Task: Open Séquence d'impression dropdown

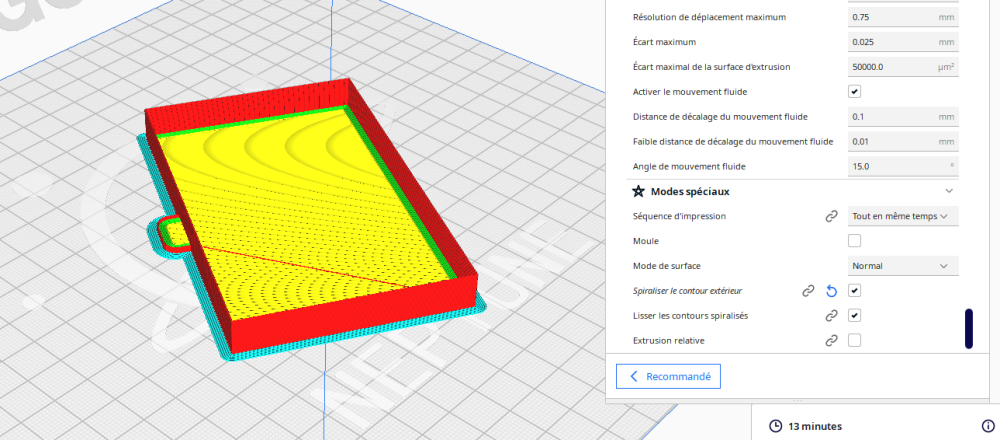Action: click(x=903, y=216)
